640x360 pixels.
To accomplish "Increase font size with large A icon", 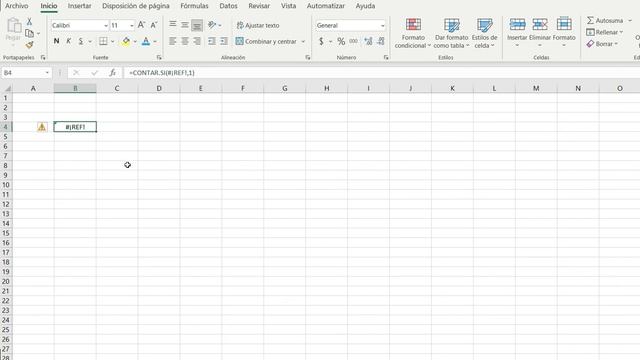I will point(141,25).
